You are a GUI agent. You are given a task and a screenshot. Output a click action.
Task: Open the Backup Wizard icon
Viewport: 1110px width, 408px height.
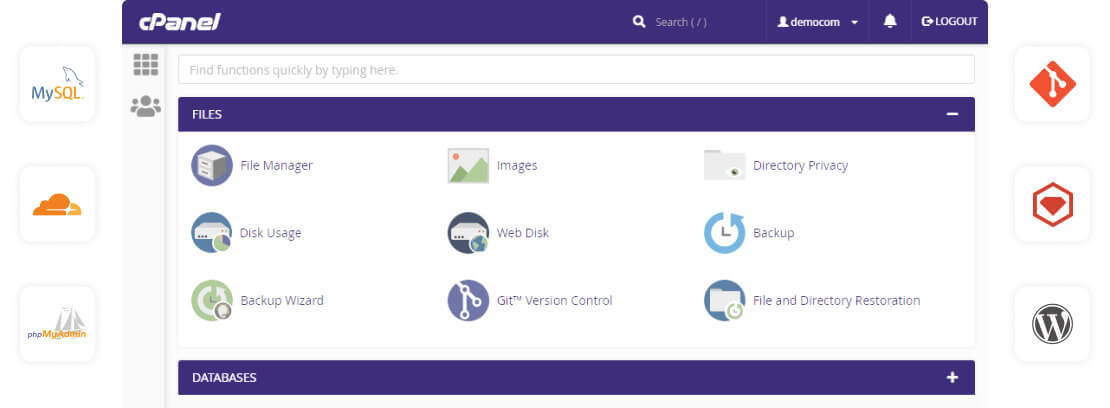coord(211,300)
